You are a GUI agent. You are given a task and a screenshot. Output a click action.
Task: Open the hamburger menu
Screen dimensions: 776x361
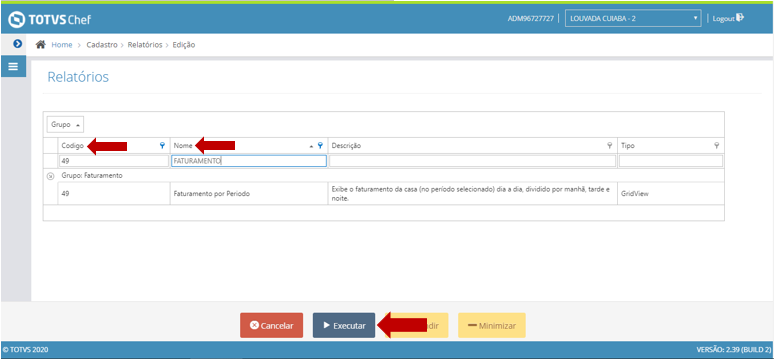pos(13,66)
